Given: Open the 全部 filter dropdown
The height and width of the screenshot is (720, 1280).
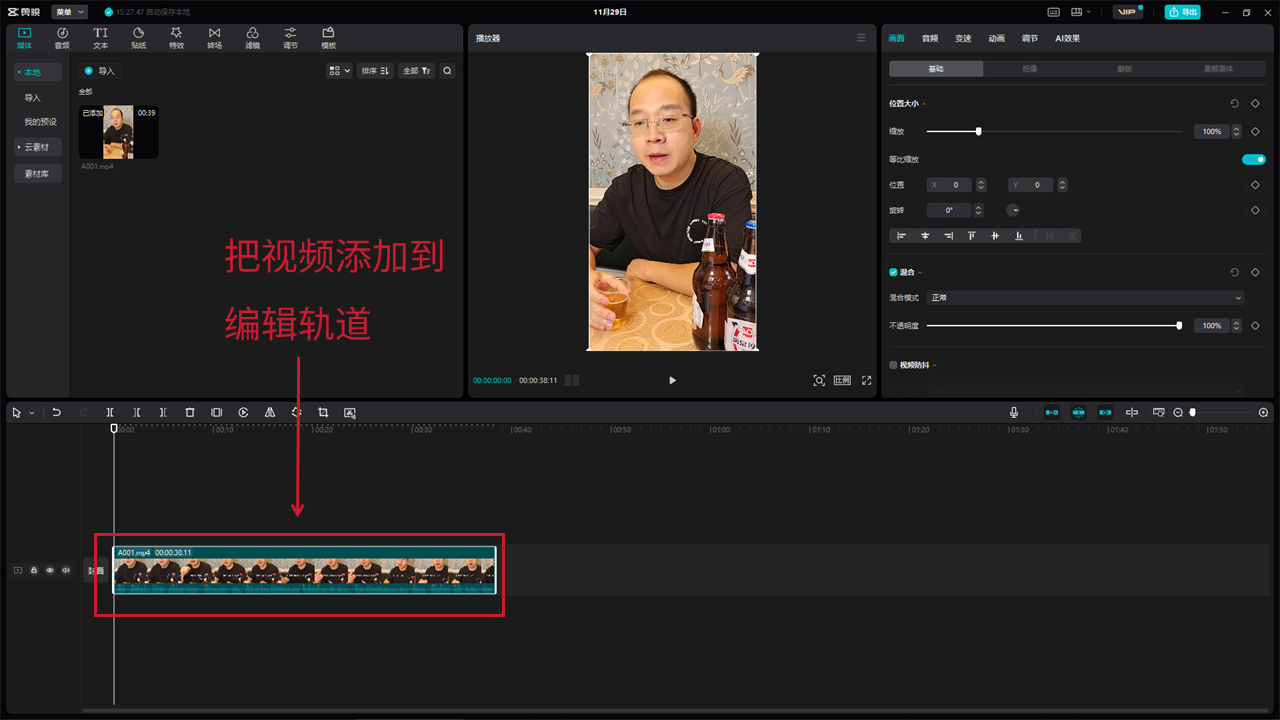Looking at the screenshot, I should click(x=416, y=71).
